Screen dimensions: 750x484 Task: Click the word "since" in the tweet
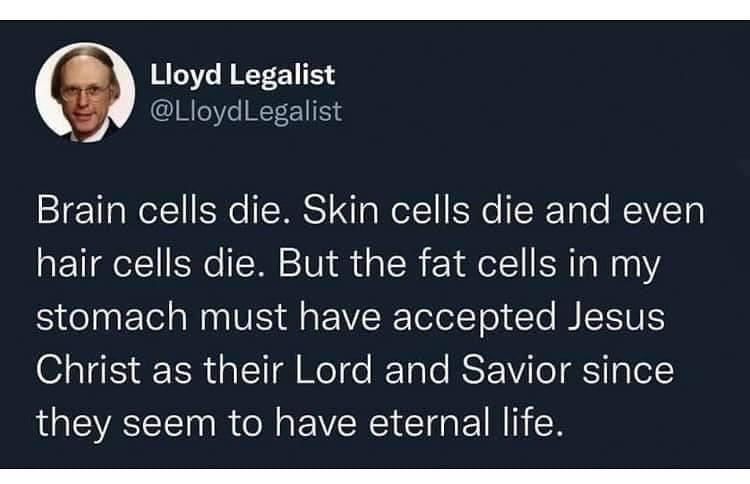(x=628, y=370)
